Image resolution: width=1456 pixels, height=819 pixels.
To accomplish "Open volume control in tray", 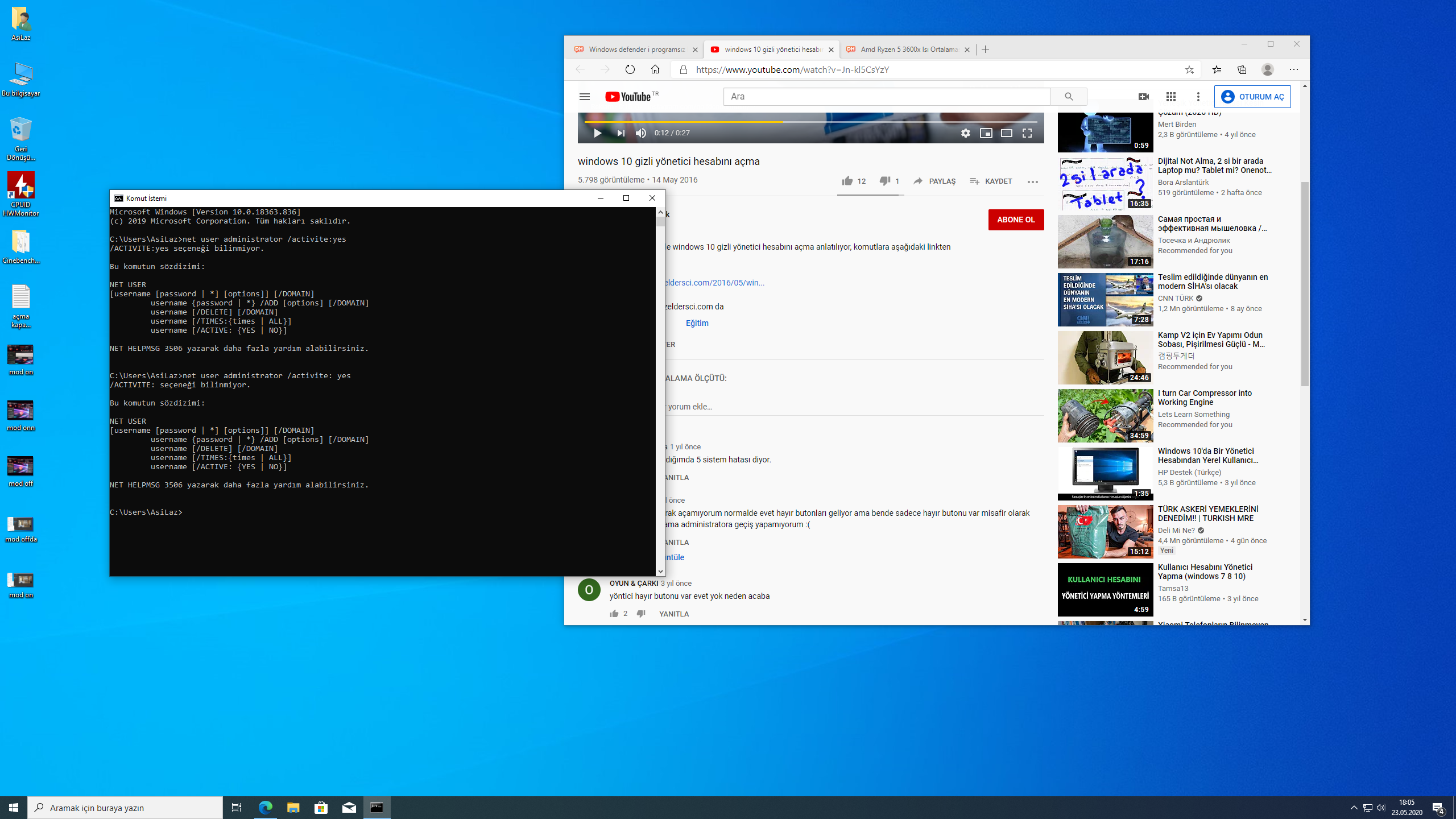I will click(x=1381, y=808).
